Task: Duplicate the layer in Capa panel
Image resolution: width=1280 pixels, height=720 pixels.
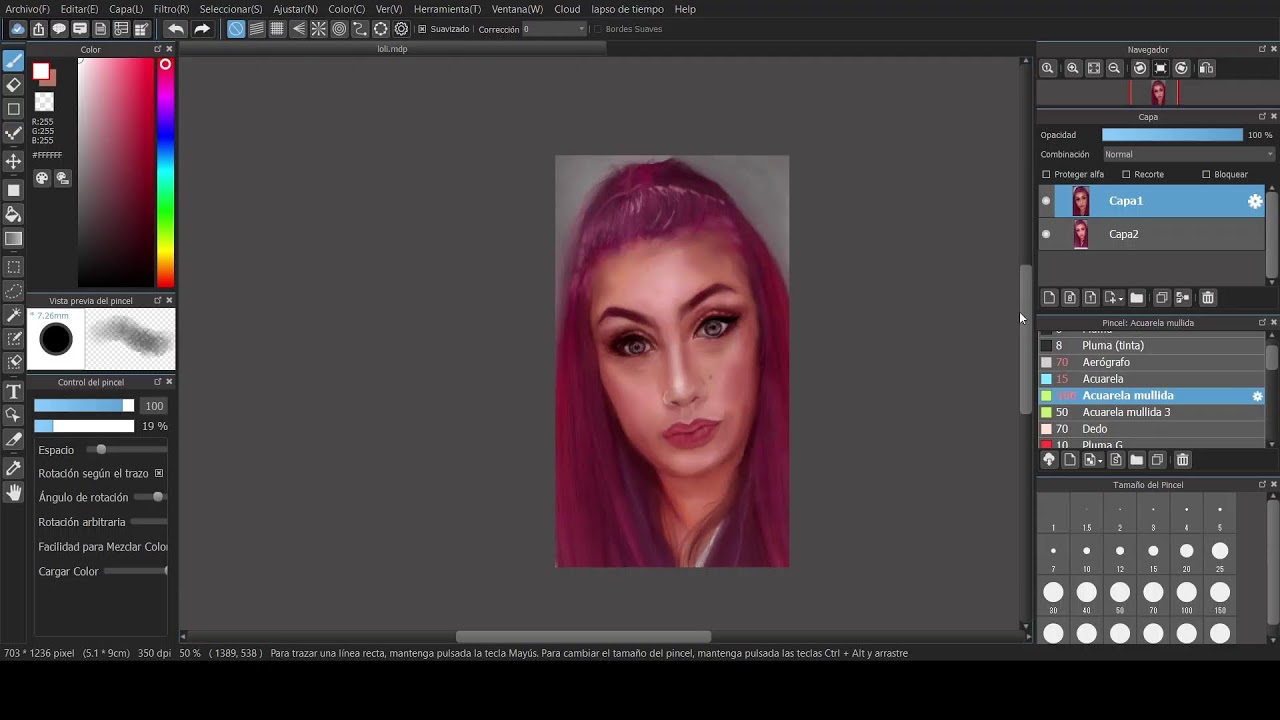Action: tap(1161, 298)
